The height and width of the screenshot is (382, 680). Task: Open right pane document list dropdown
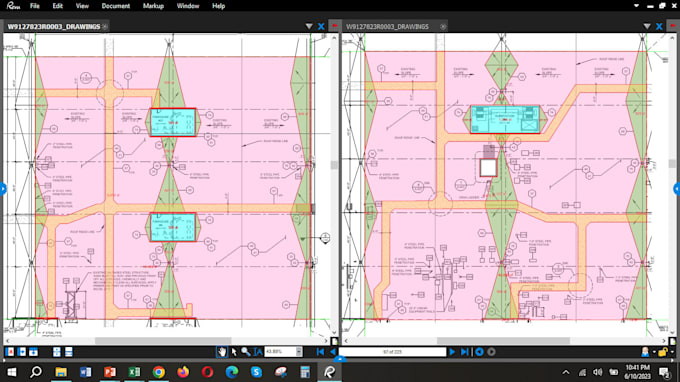coord(647,26)
